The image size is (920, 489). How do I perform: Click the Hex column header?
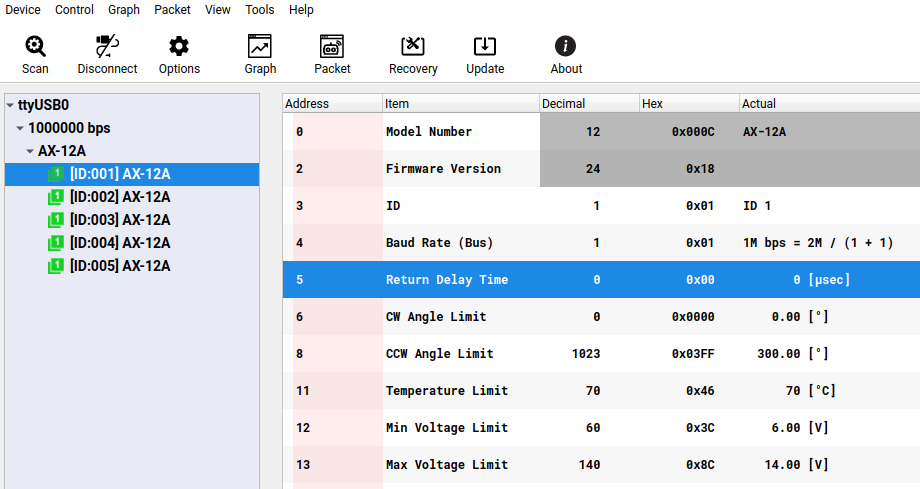689,104
